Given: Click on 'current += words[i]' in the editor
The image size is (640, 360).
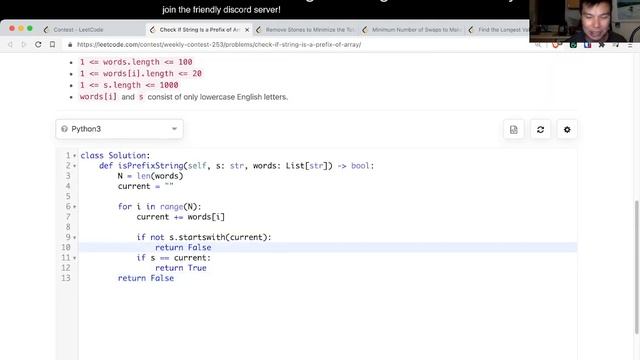Looking at the screenshot, I should (x=180, y=217).
